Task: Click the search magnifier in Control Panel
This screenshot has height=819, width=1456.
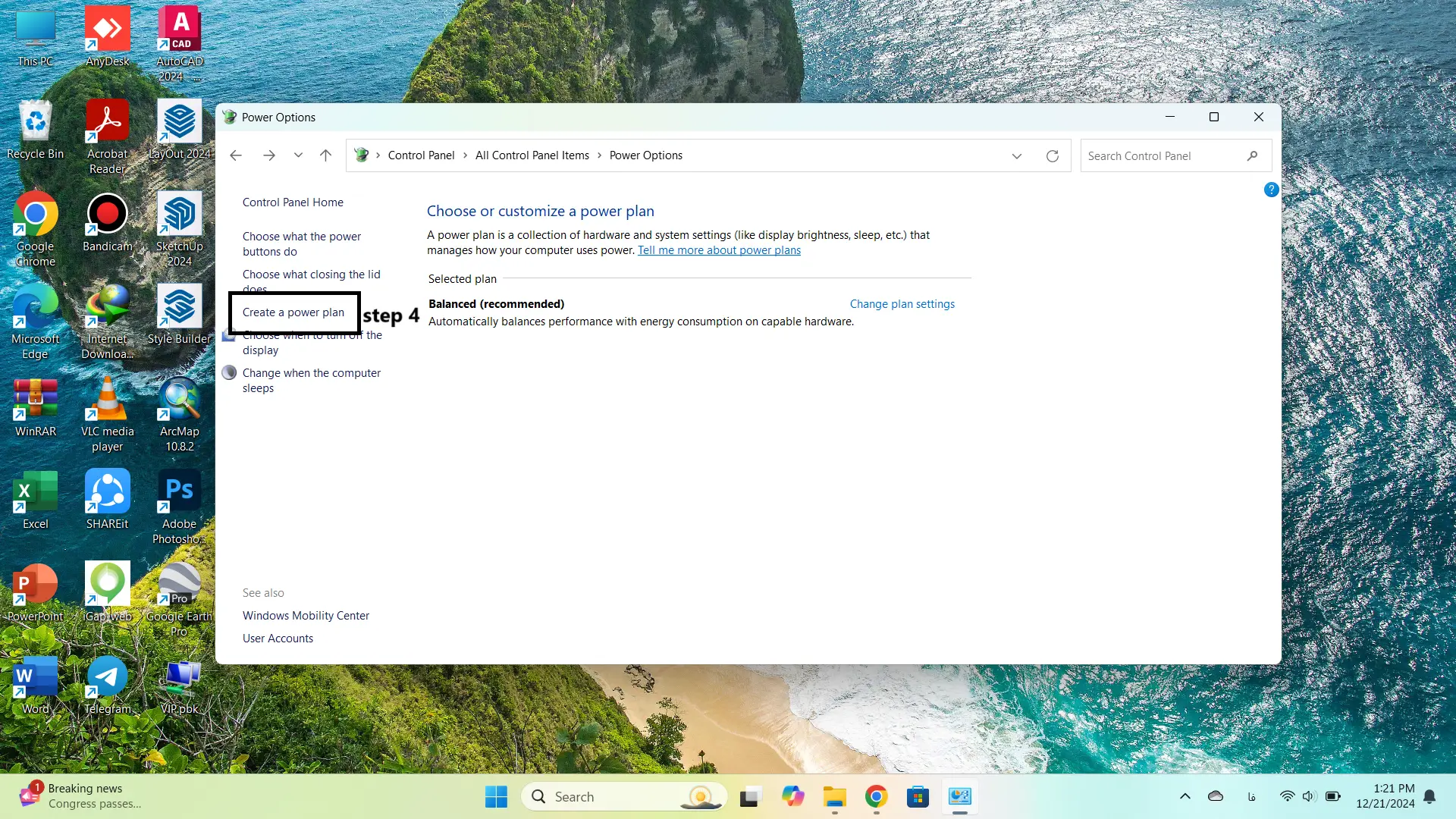Action: click(x=1252, y=156)
